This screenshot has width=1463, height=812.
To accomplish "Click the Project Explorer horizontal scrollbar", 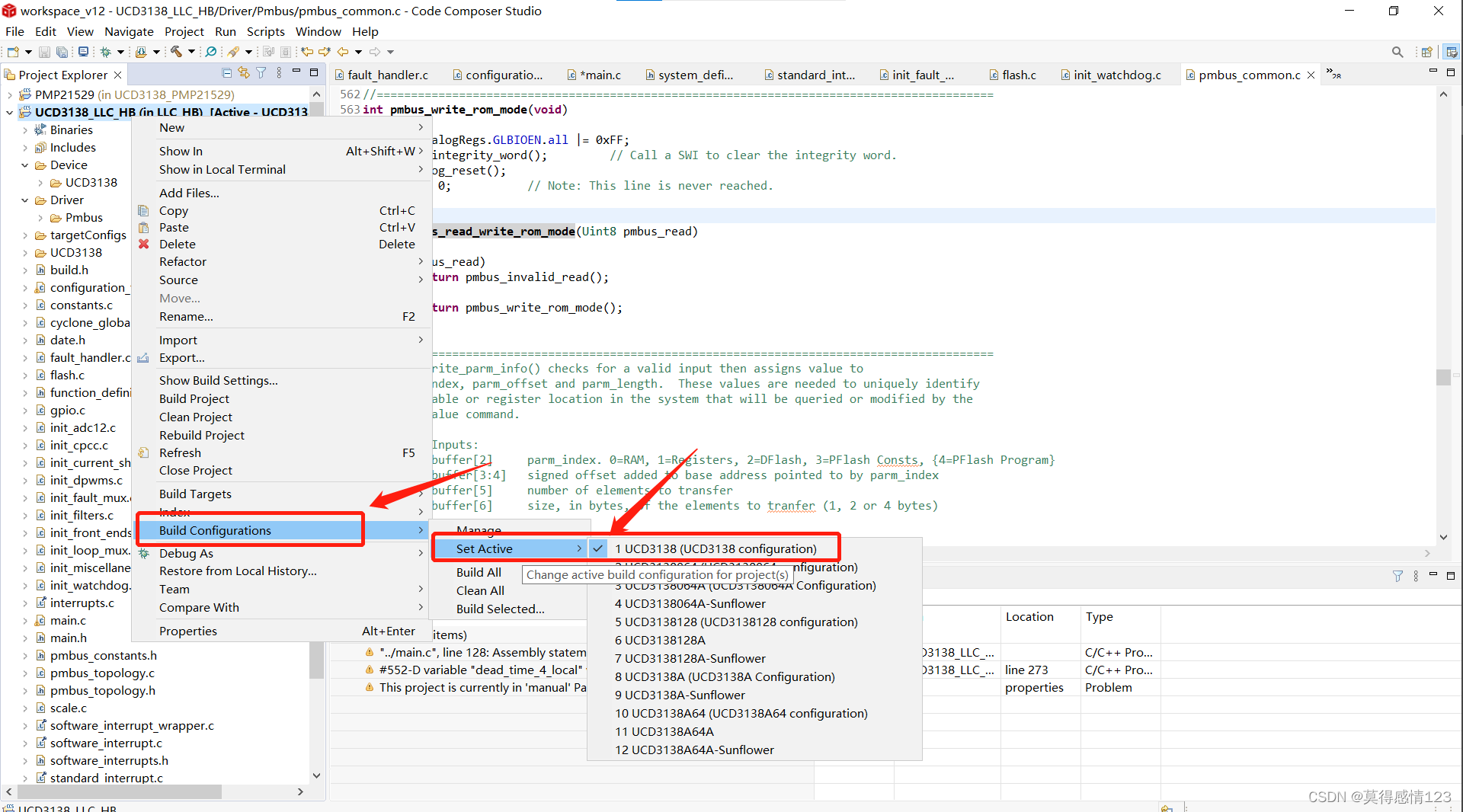I will coord(119,791).
